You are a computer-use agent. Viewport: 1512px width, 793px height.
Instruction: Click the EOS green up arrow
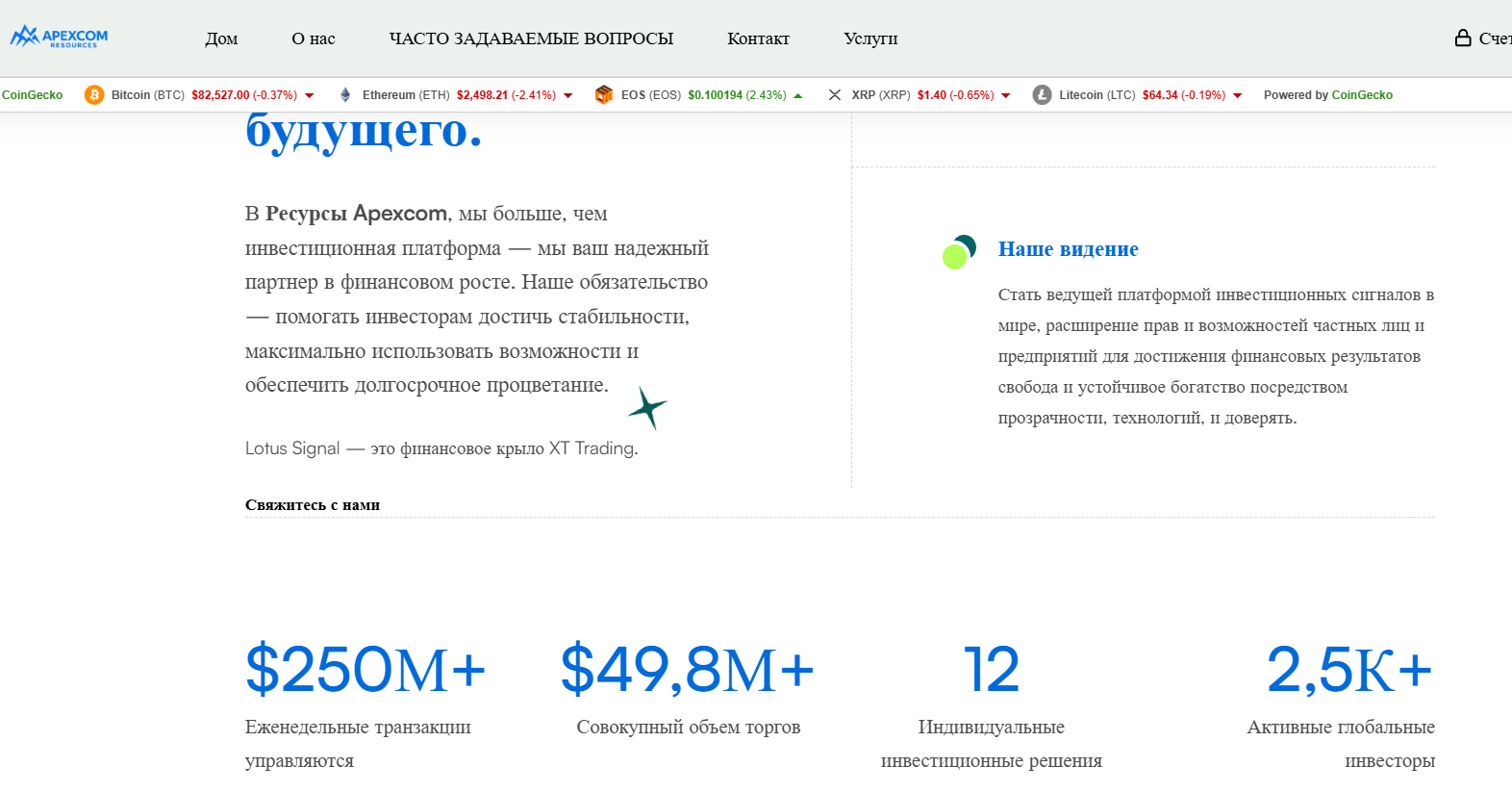[x=798, y=95]
